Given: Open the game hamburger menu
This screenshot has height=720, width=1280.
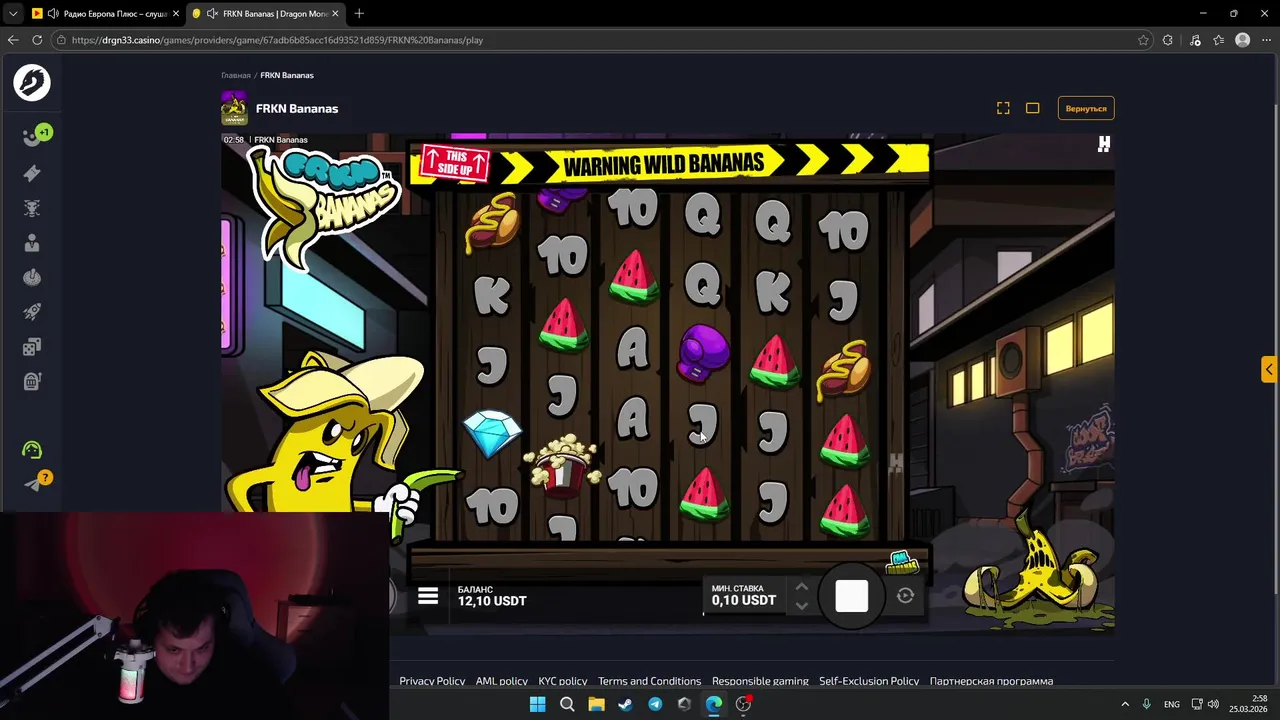Looking at the screenshot, I should pyautogui.click(x=428, y=596).
